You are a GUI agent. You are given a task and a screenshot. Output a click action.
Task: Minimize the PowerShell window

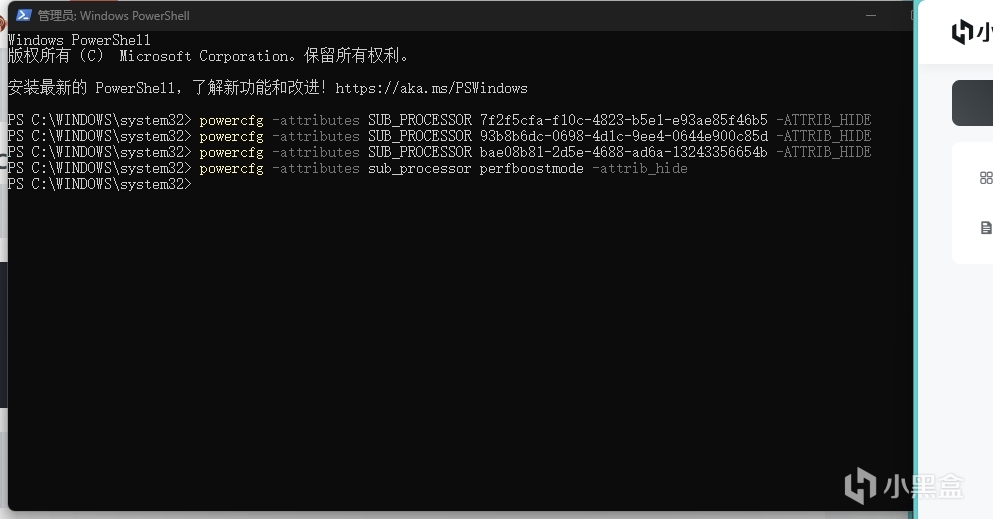coord(871,15)
